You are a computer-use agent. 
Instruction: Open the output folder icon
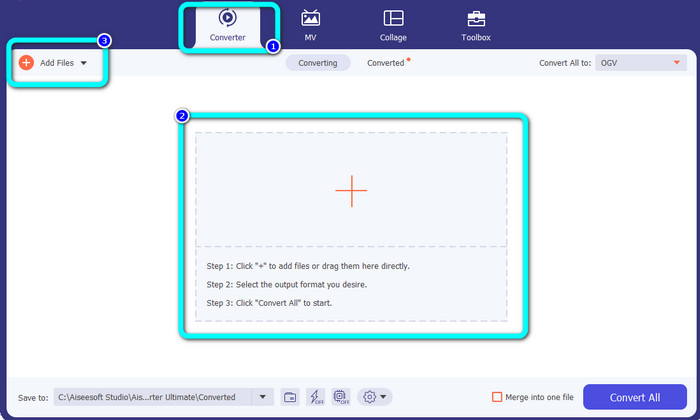click(289, 397)
